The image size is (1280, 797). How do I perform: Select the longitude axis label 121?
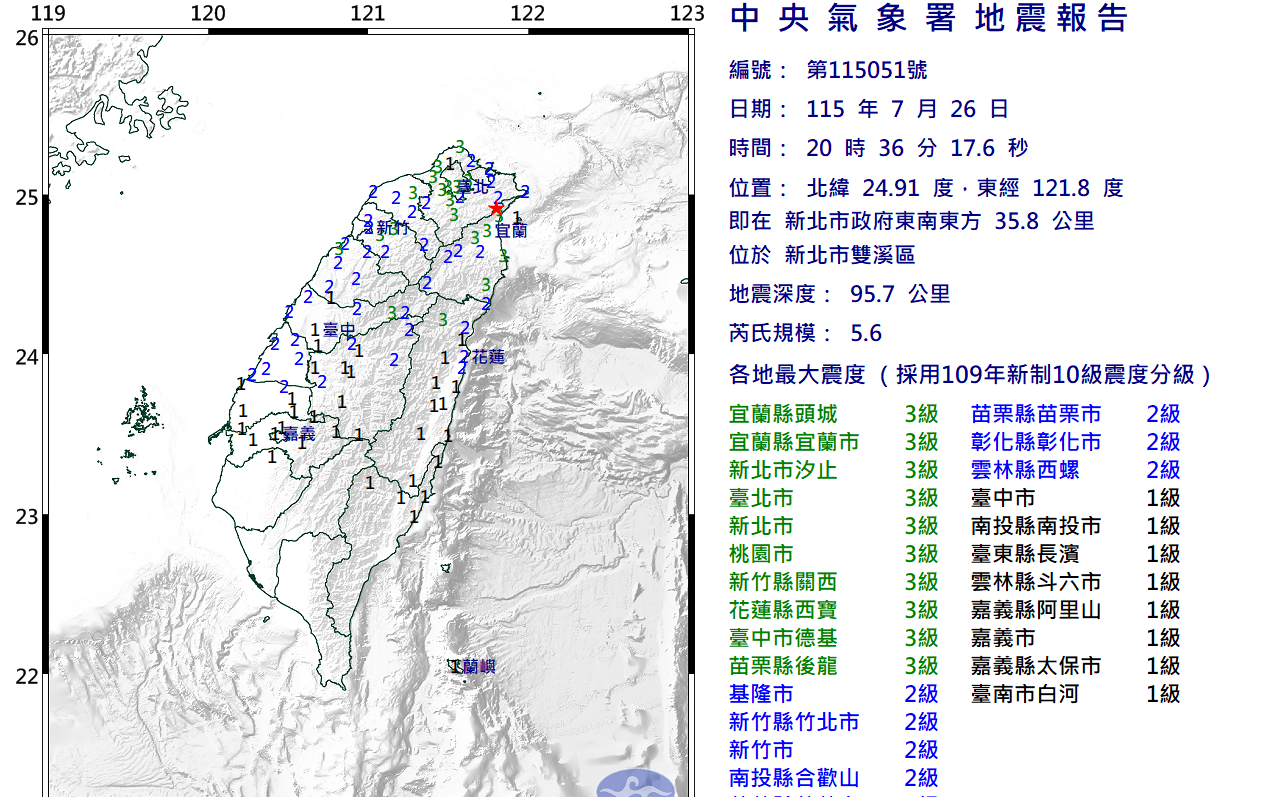368,13
